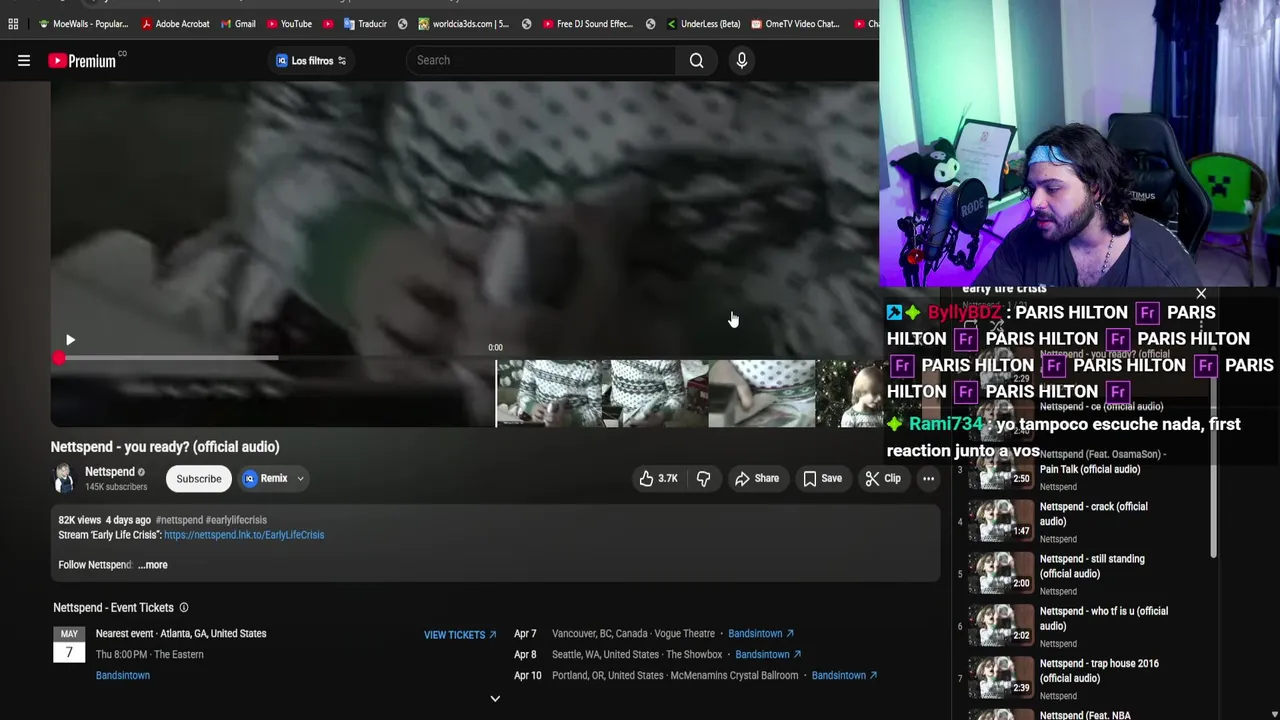Click the video title 'you ready? (official audio)'
This screenshot has width=1280, height=720.
pyautogui.click(x=165, y=447)
